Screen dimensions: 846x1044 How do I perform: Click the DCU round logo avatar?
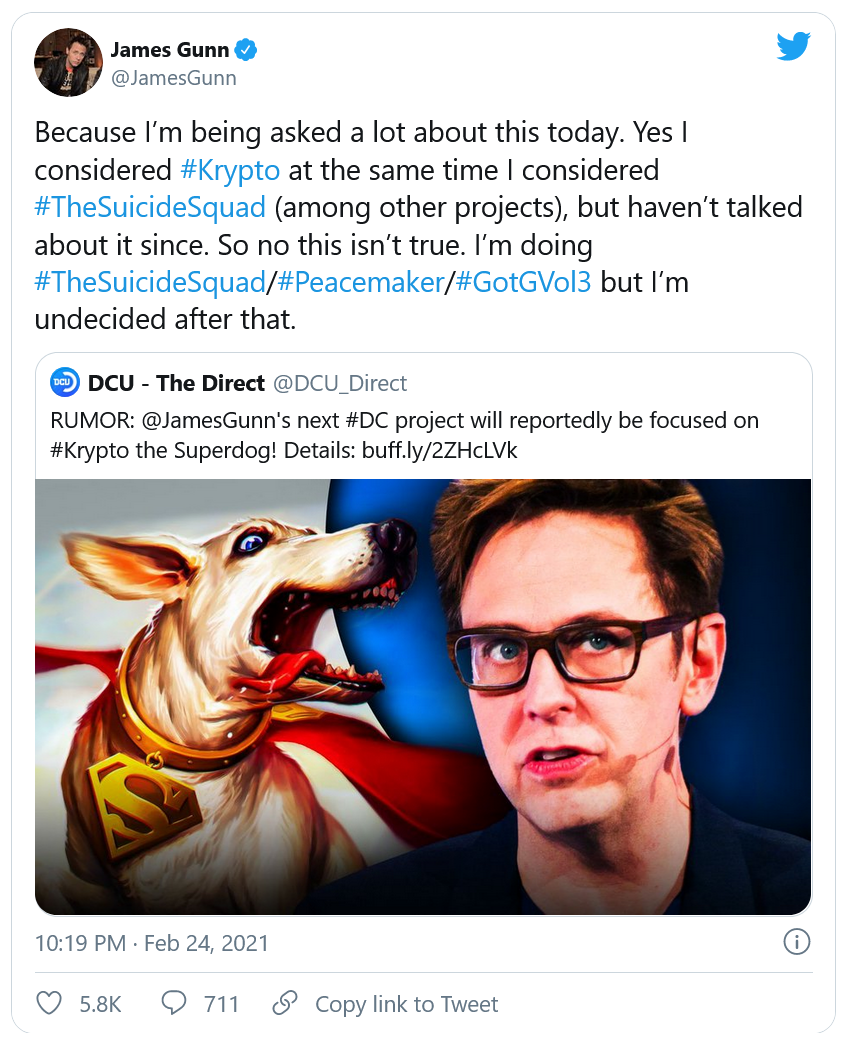[x=65, y=383]
